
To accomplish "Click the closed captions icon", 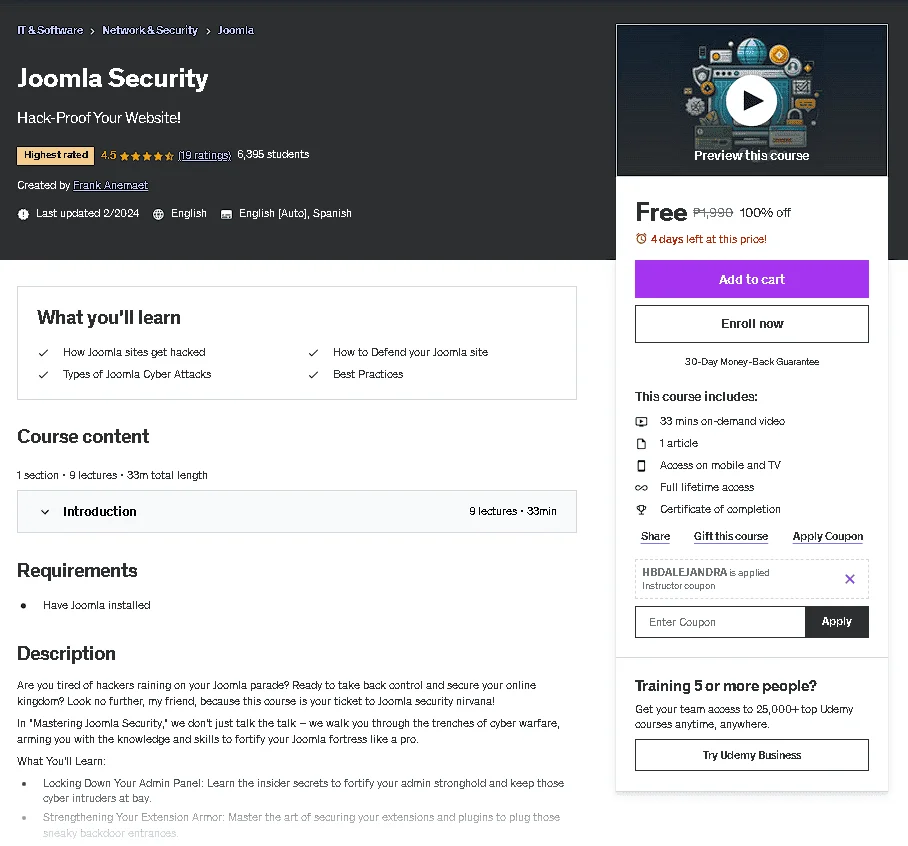I will click(x=226, y=214).
